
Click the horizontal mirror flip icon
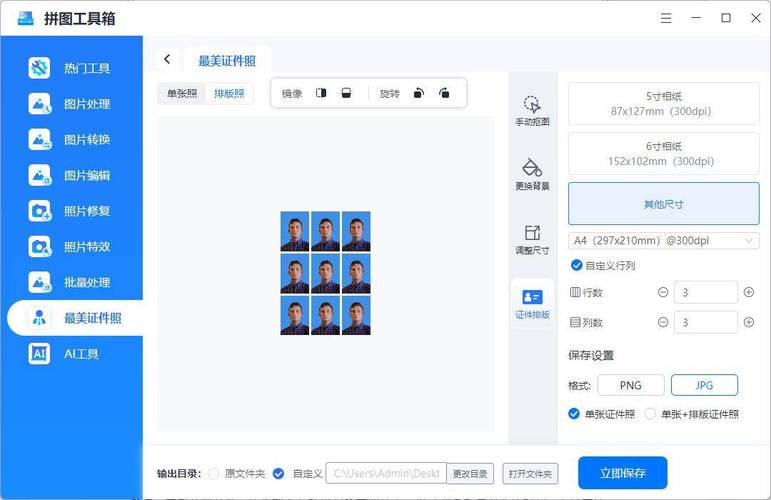[321, 93]
